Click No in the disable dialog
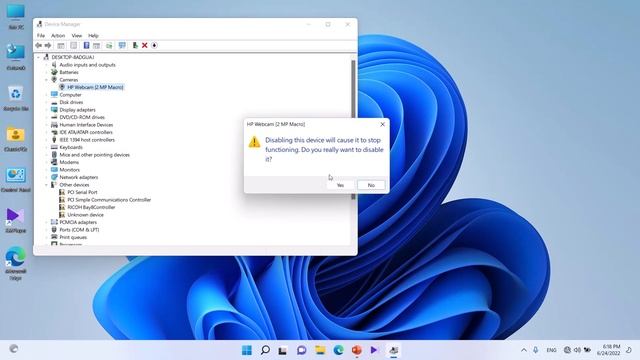Viewport: 640px width, 360px height. click(371, 185)
